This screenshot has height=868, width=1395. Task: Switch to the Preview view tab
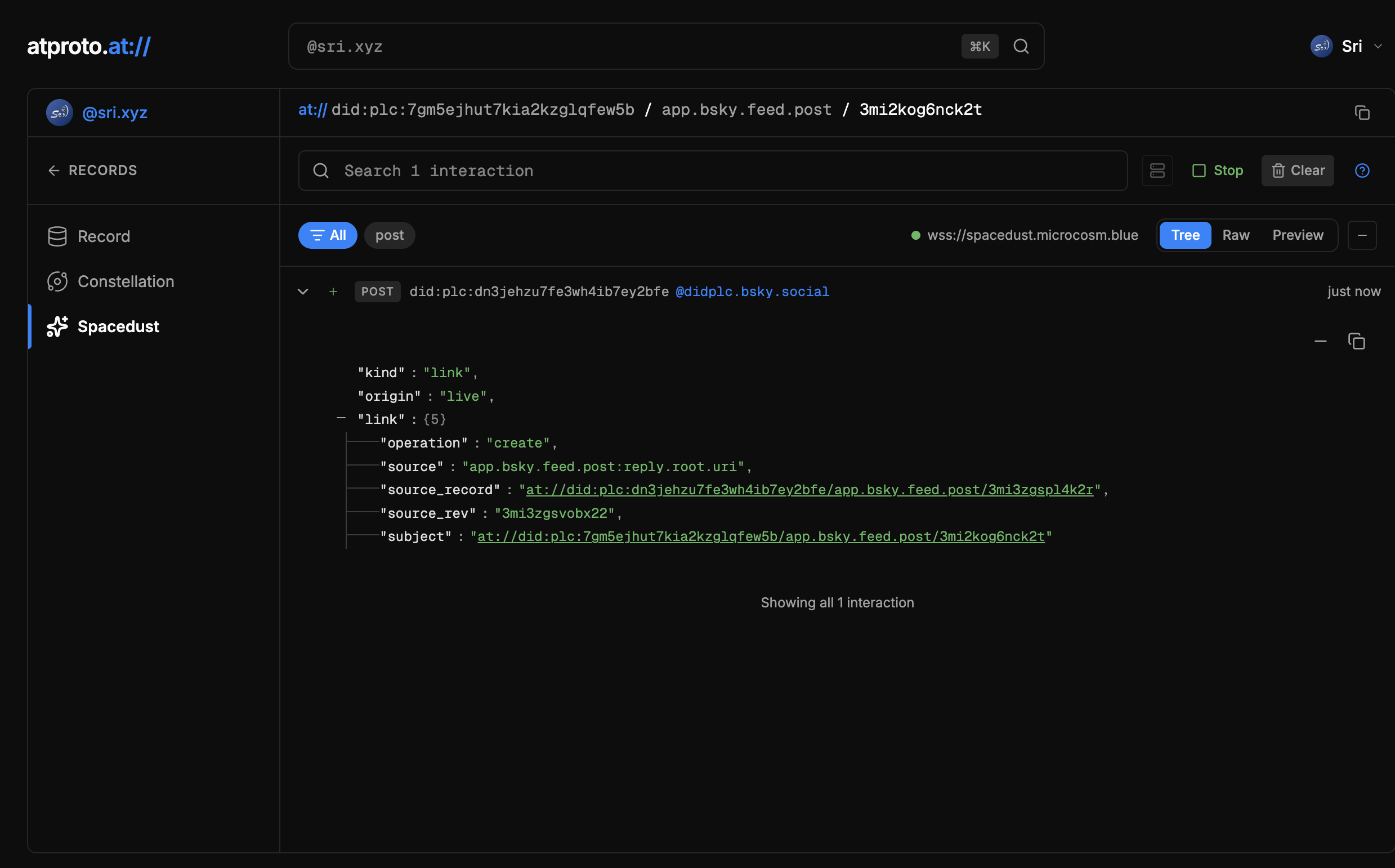point(1298,235)
